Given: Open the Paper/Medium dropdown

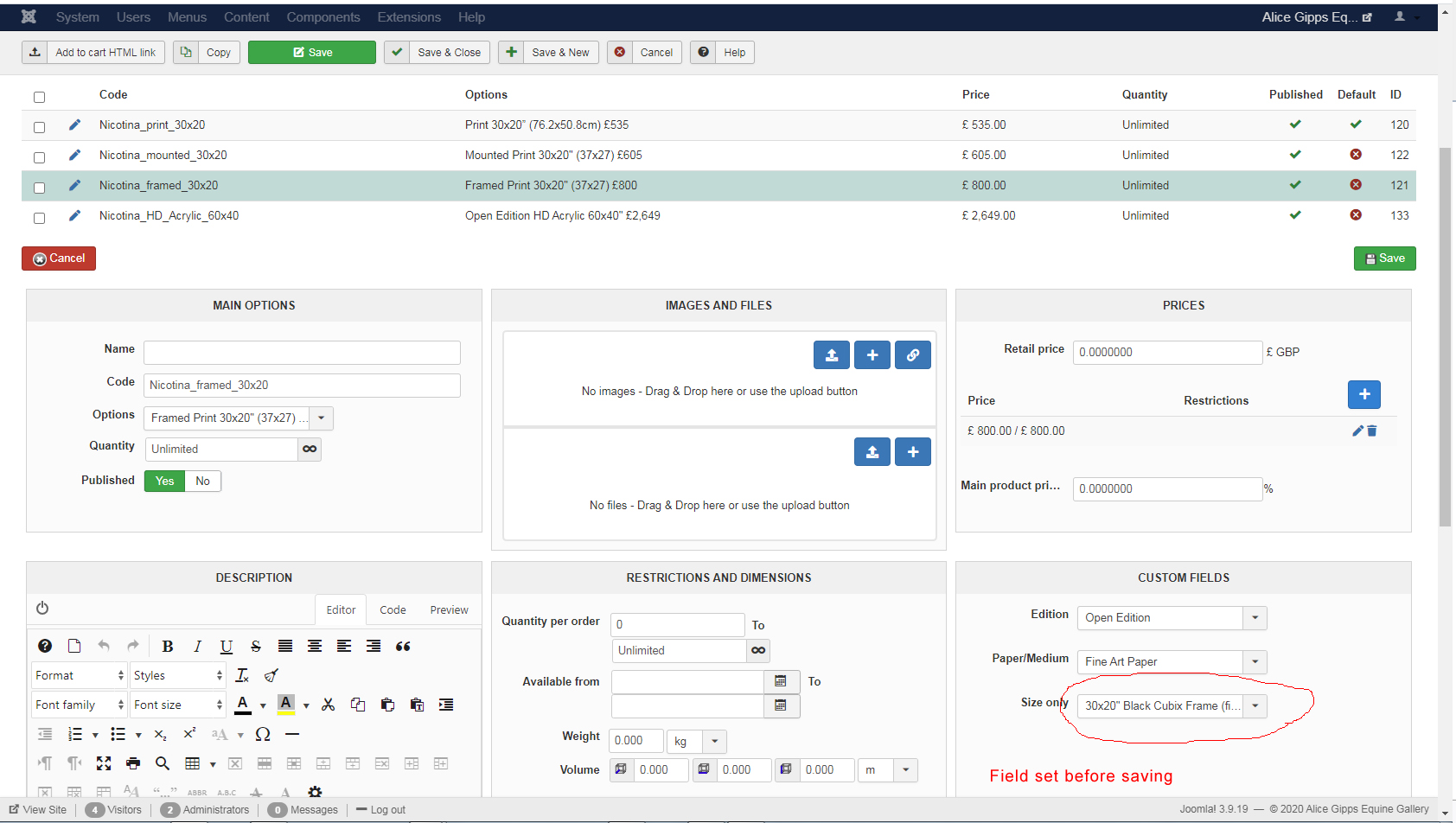Looking at the screenshot, I should click(1172, 662).
